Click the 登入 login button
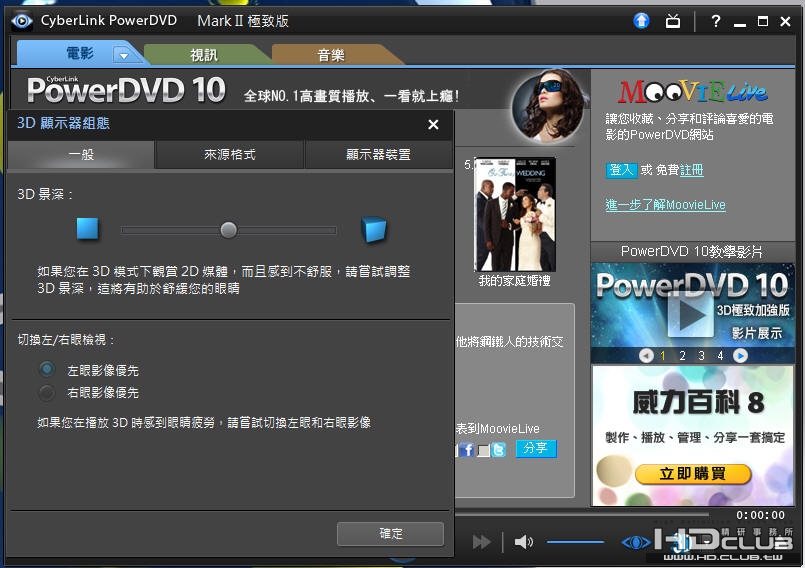 click(x=621, y=170)
